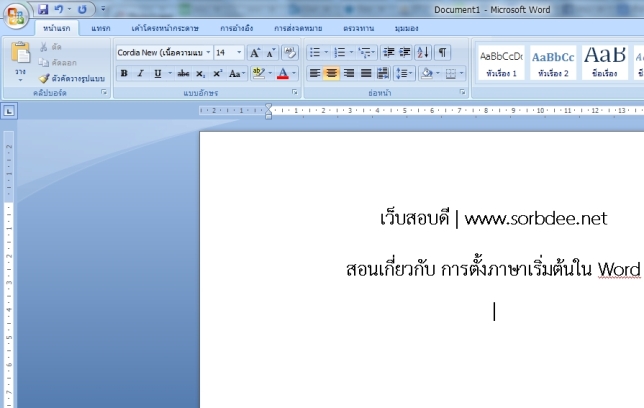Redo the last action
644x408 pixels.
click(82, 9)
